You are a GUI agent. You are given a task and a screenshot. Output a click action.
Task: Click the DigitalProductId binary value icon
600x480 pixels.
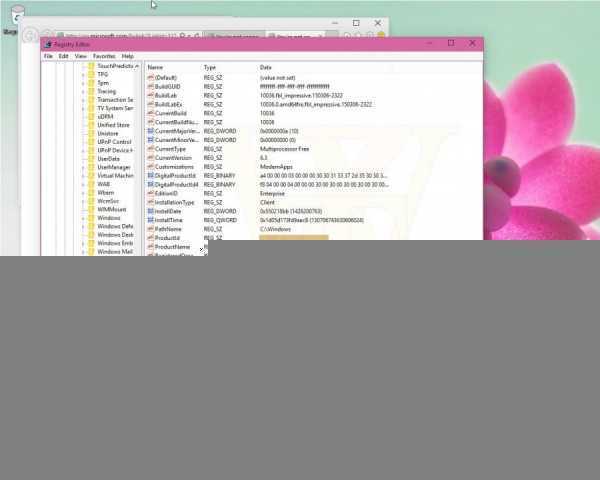point(151,176)
